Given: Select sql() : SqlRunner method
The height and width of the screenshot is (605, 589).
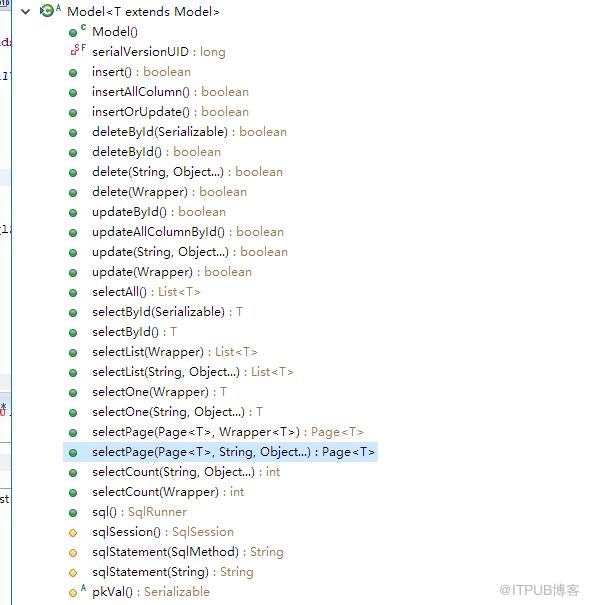Looking at the screenshot, I should point(139,512).
